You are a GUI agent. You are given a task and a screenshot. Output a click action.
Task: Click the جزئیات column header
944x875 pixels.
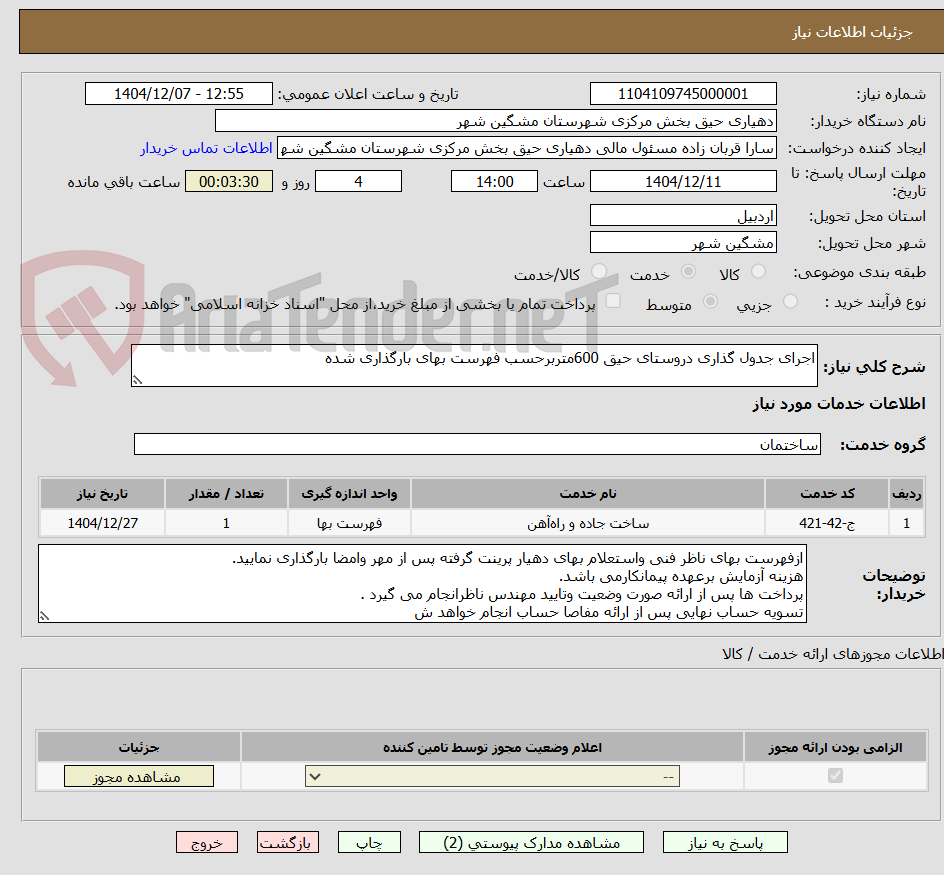point(138,747)
